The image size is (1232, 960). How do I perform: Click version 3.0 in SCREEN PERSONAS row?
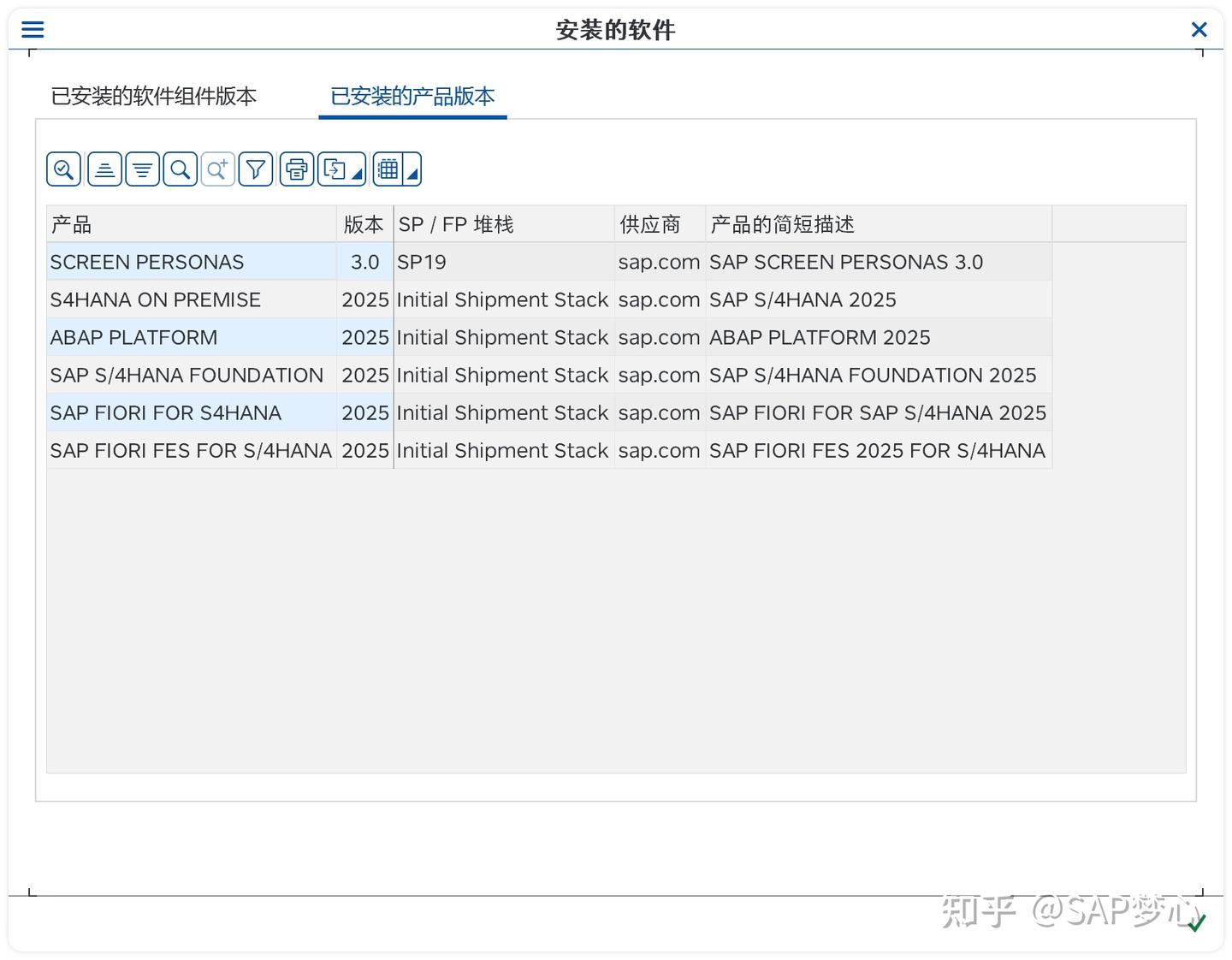(364, 262)
